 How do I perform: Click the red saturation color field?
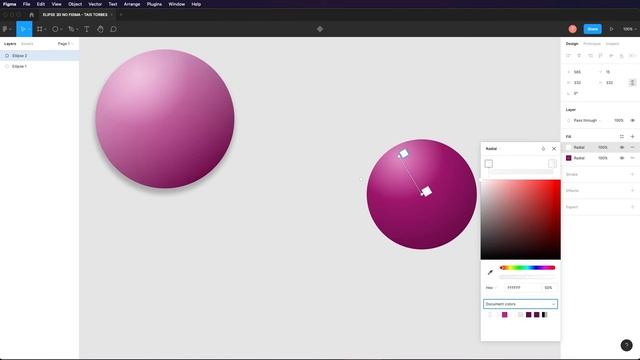pos(521,220)
